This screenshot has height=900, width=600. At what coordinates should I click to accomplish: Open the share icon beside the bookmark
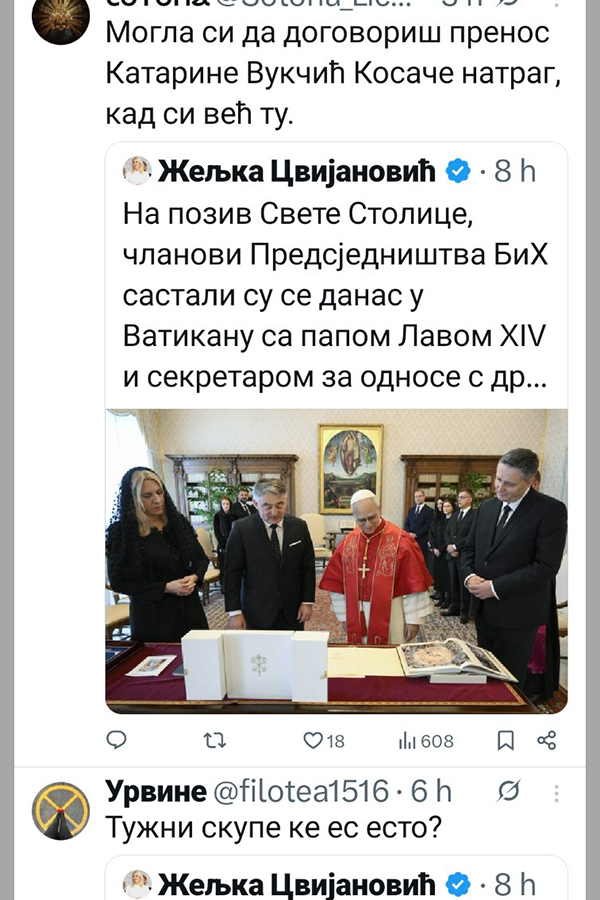tap(547, 740)
